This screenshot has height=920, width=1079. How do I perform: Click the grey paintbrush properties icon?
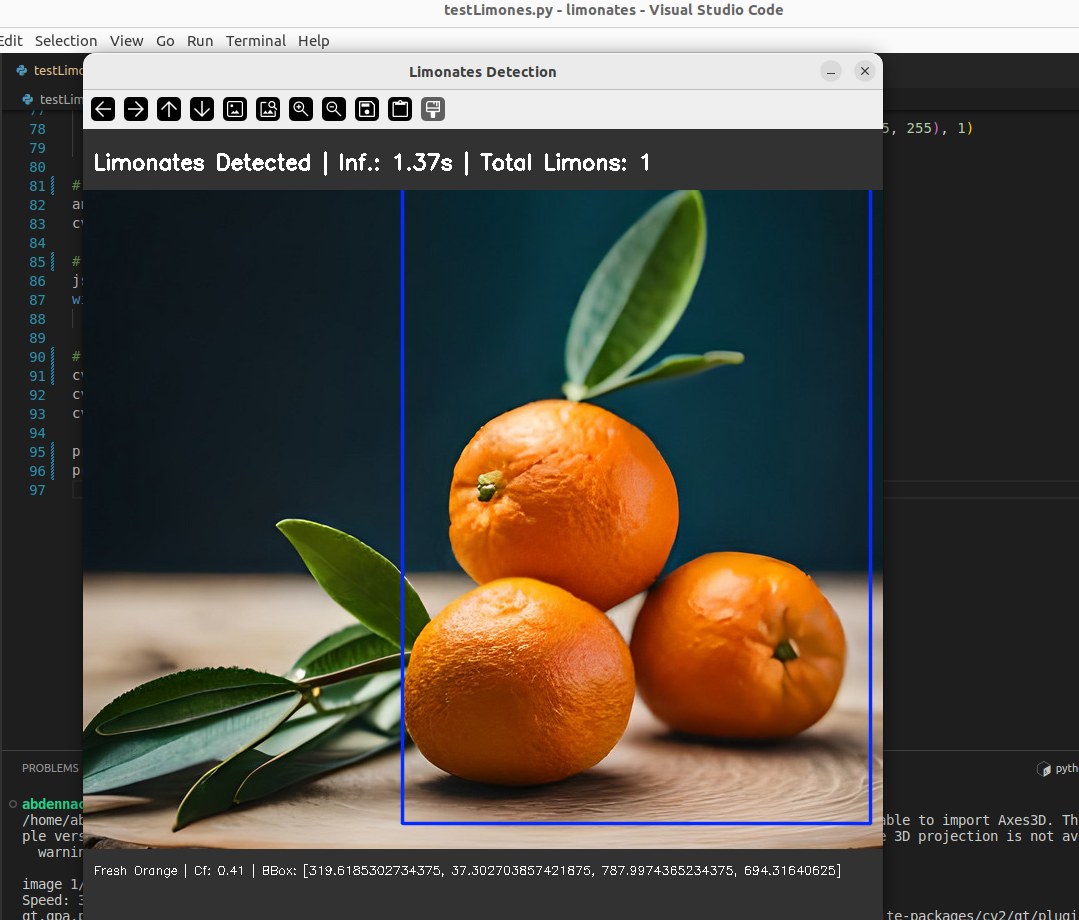click(x=434, y=109)
